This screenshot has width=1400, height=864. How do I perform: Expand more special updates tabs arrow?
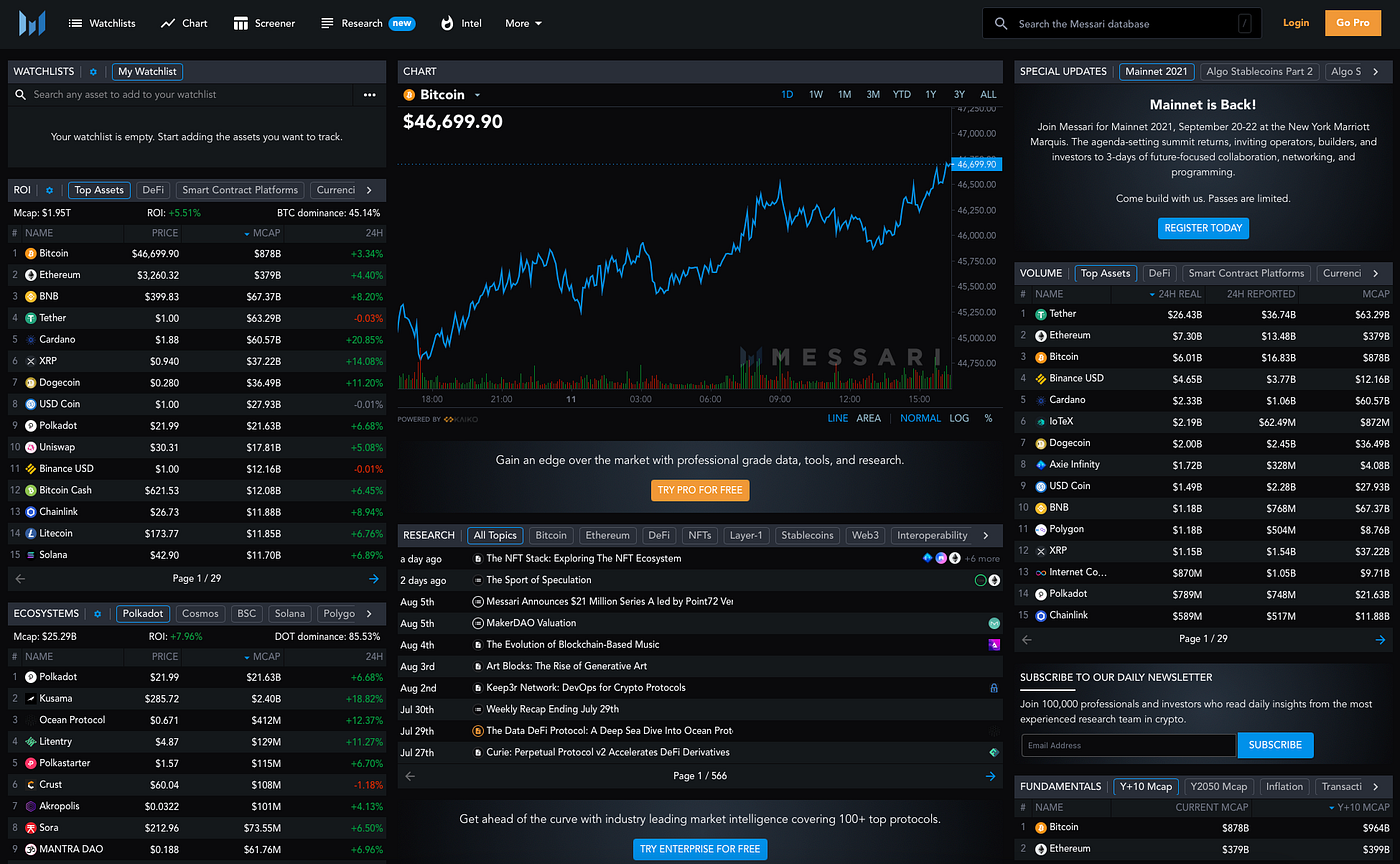coord(1376,72)
